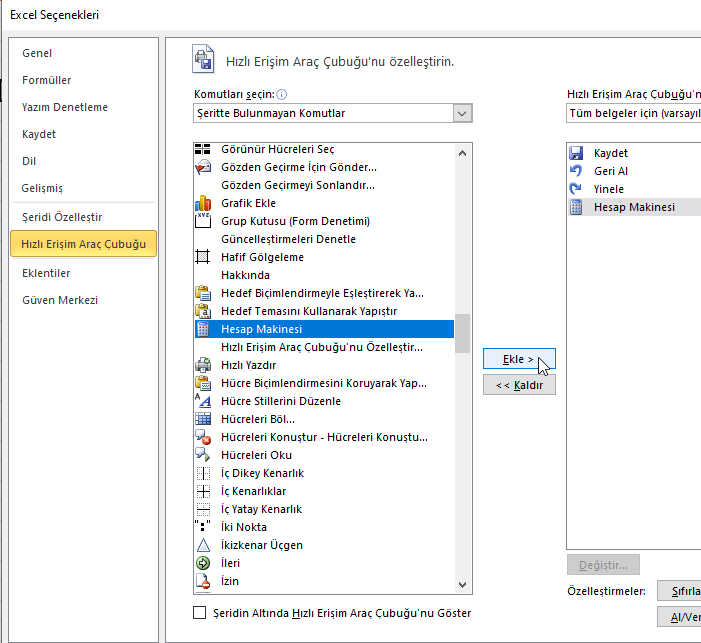The height and width of the screenshot is (643, 701).
Task: Click the Hızlı Yazdır printer icon
Action: coord(203,365)
